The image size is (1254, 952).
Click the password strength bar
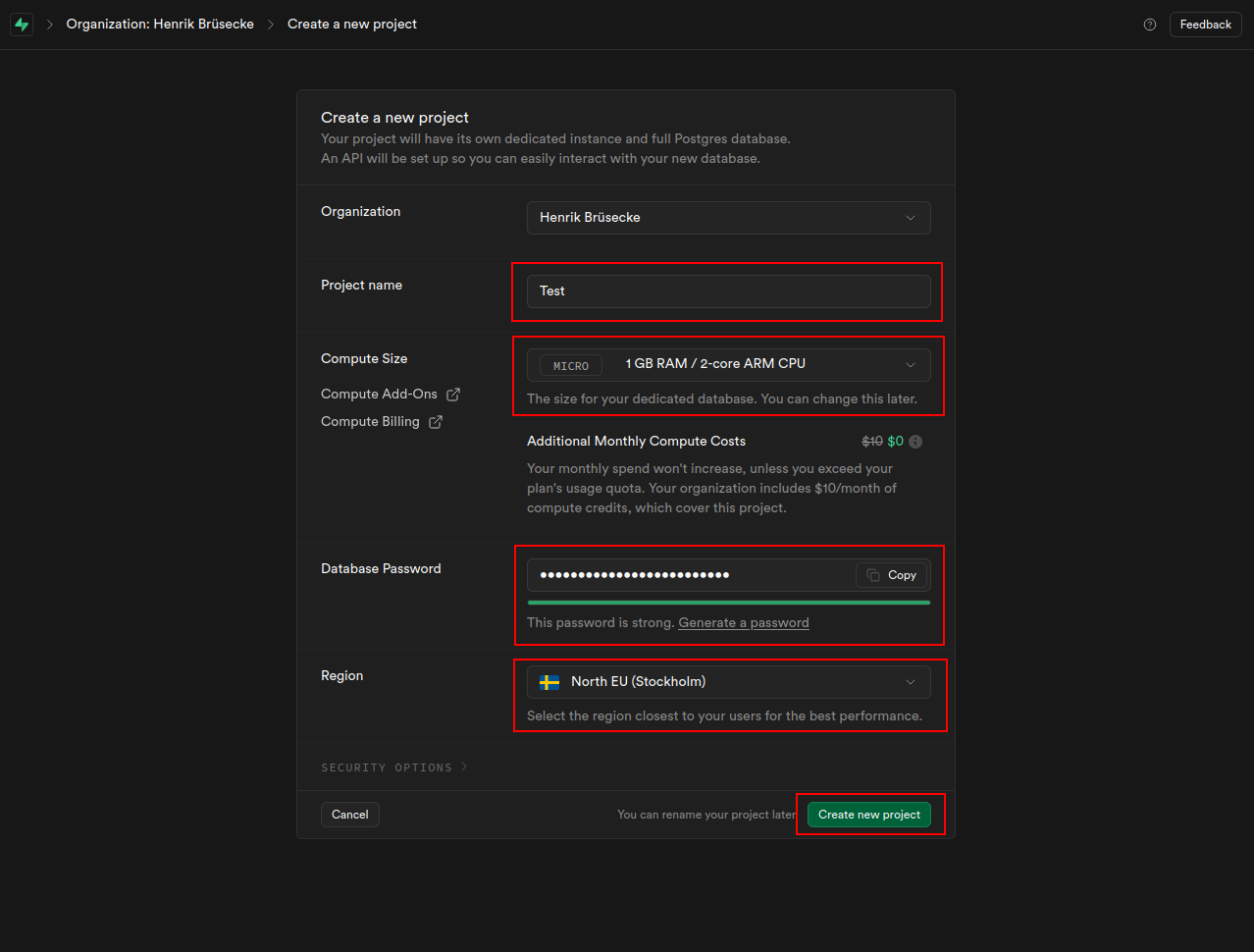[729, 603]
